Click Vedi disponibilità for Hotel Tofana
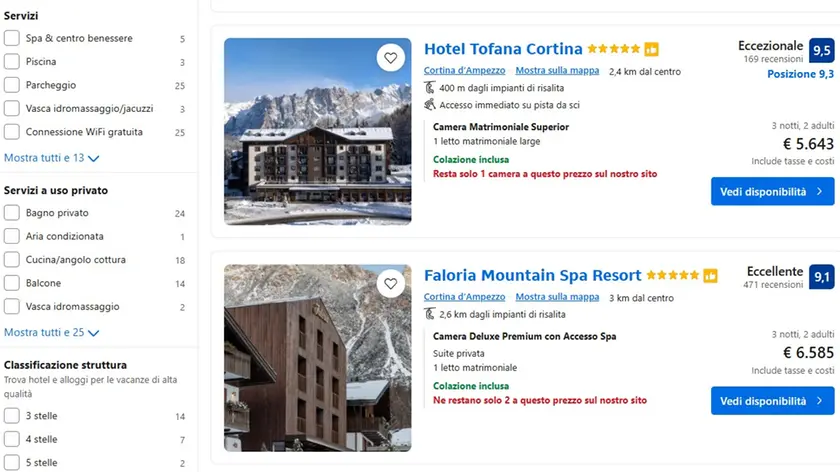This screenshot has width=840, height=472. pyautogui.click(x=772, y=191)
